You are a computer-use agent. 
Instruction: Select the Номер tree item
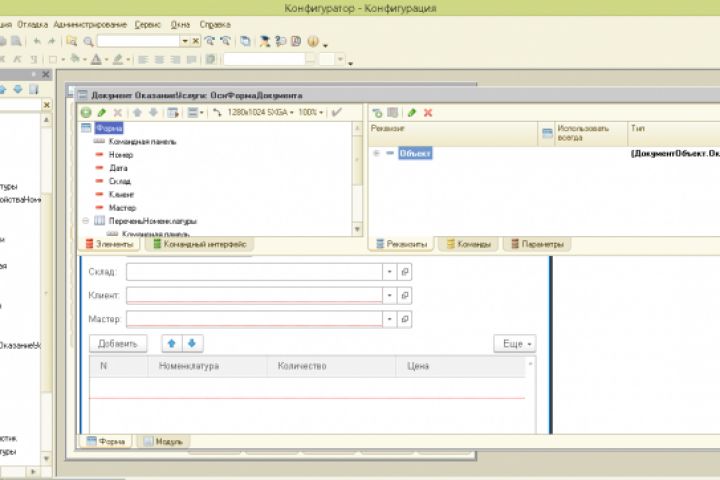[121, 155]
